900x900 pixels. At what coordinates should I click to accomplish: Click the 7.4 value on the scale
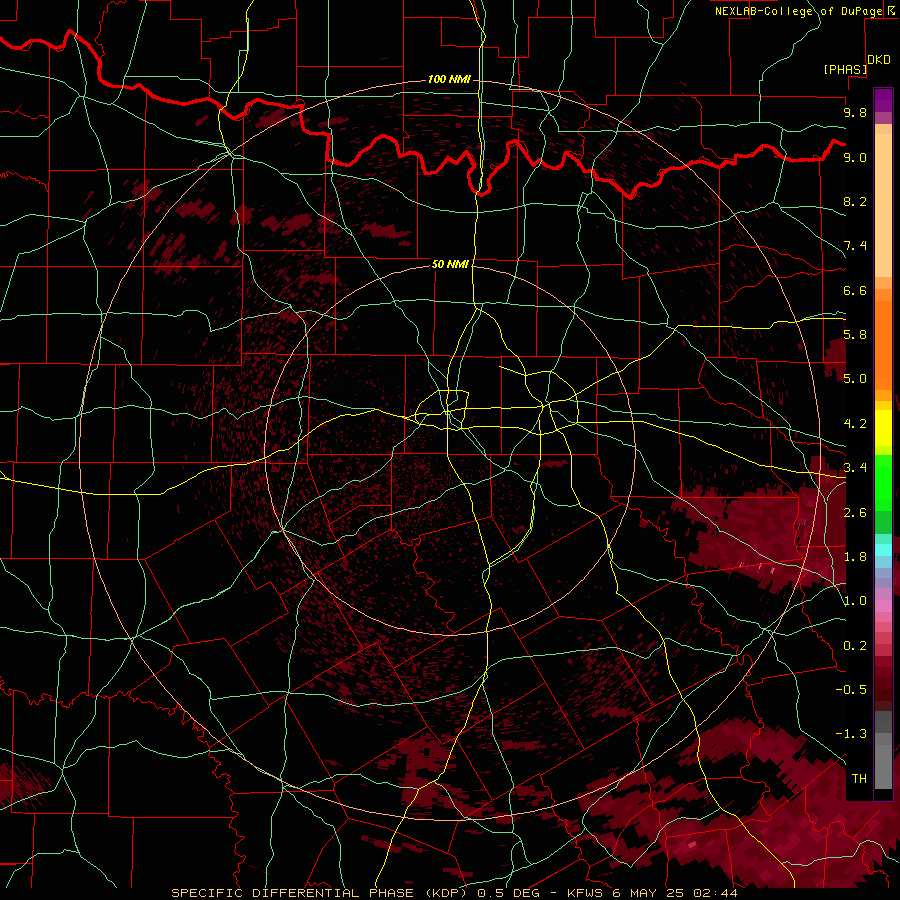tap(855, 246)
